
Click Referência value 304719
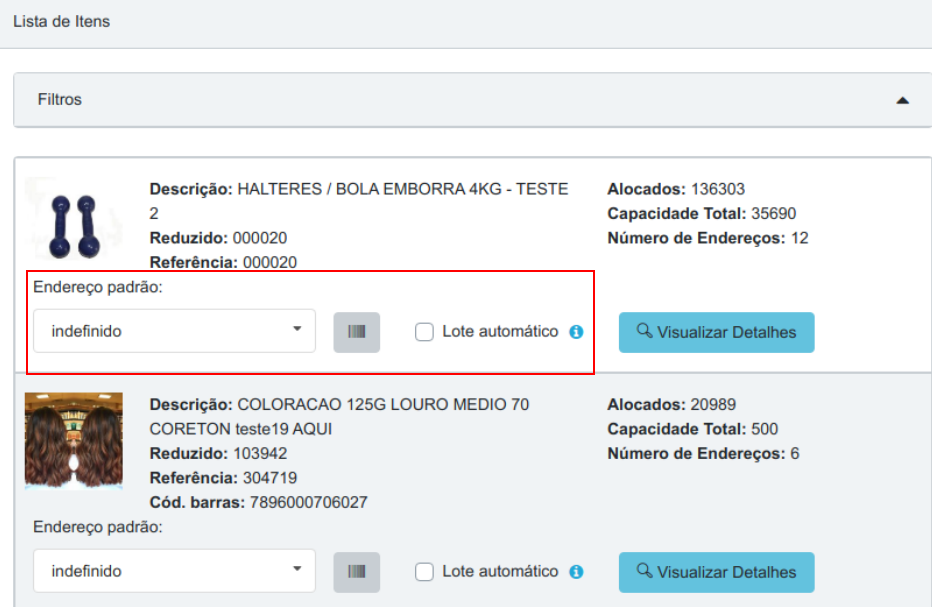click(270, 478)
